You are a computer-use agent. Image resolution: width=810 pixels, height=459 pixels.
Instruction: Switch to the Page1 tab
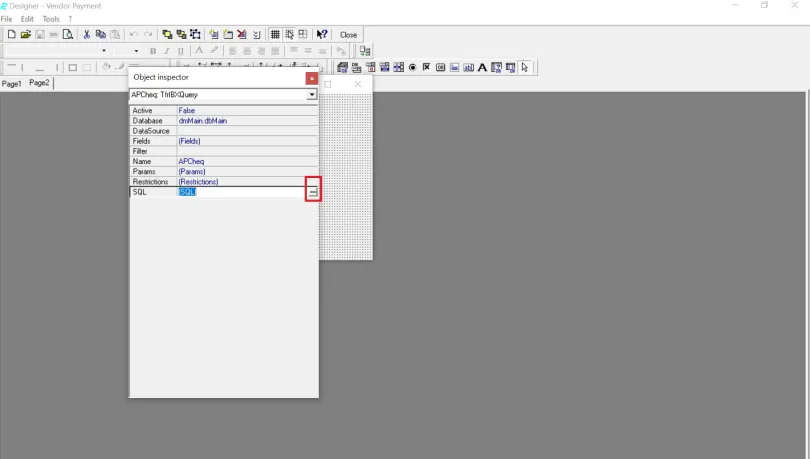click(12, 84)
